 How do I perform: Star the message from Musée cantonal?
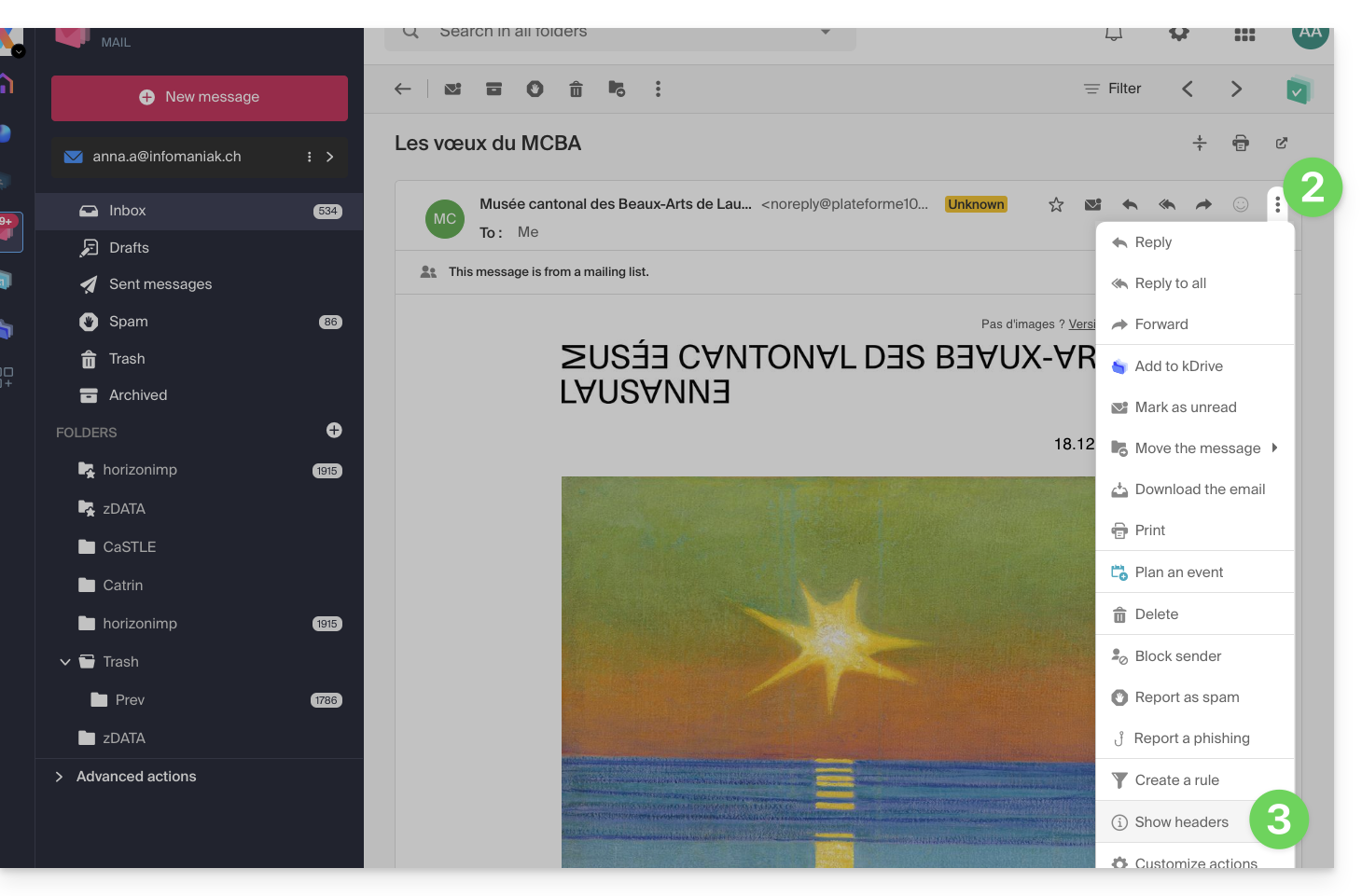pyautogui.click(x=1056, y=204)
